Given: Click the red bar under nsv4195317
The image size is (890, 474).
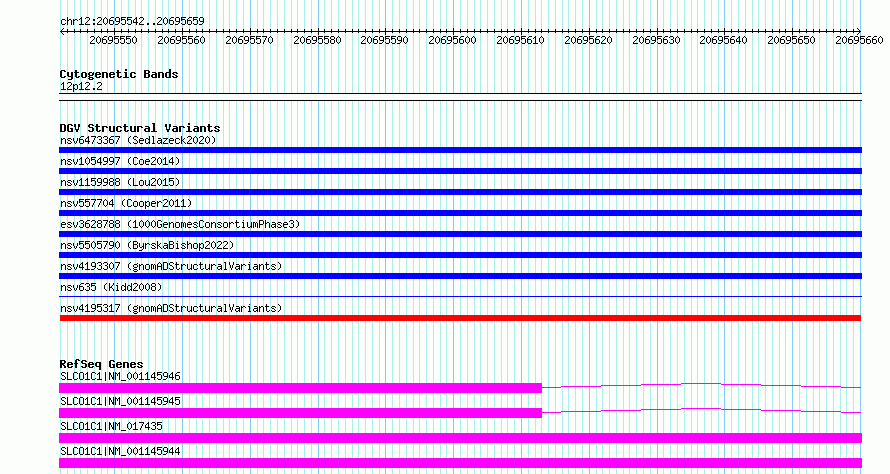Looking at the screenshot, I should 460,318.
